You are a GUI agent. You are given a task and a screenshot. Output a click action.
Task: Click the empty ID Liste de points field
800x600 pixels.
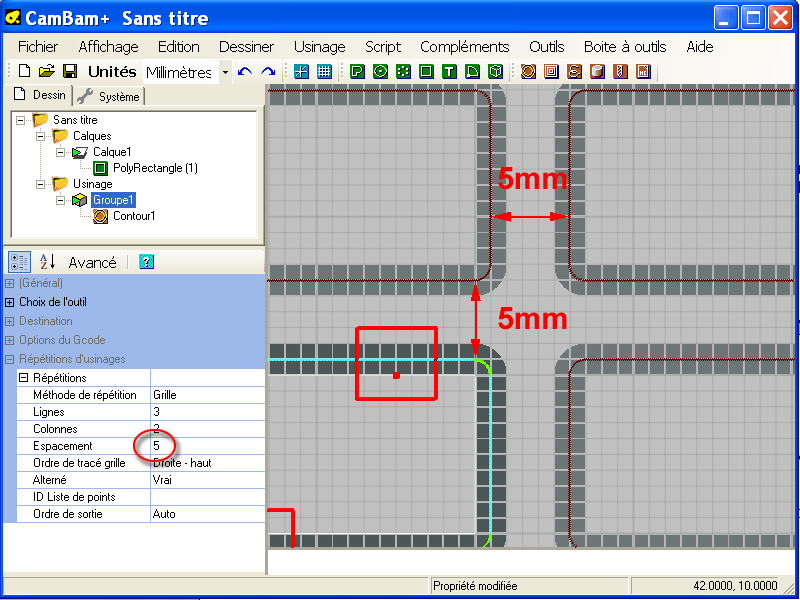[x=208, y=497]
